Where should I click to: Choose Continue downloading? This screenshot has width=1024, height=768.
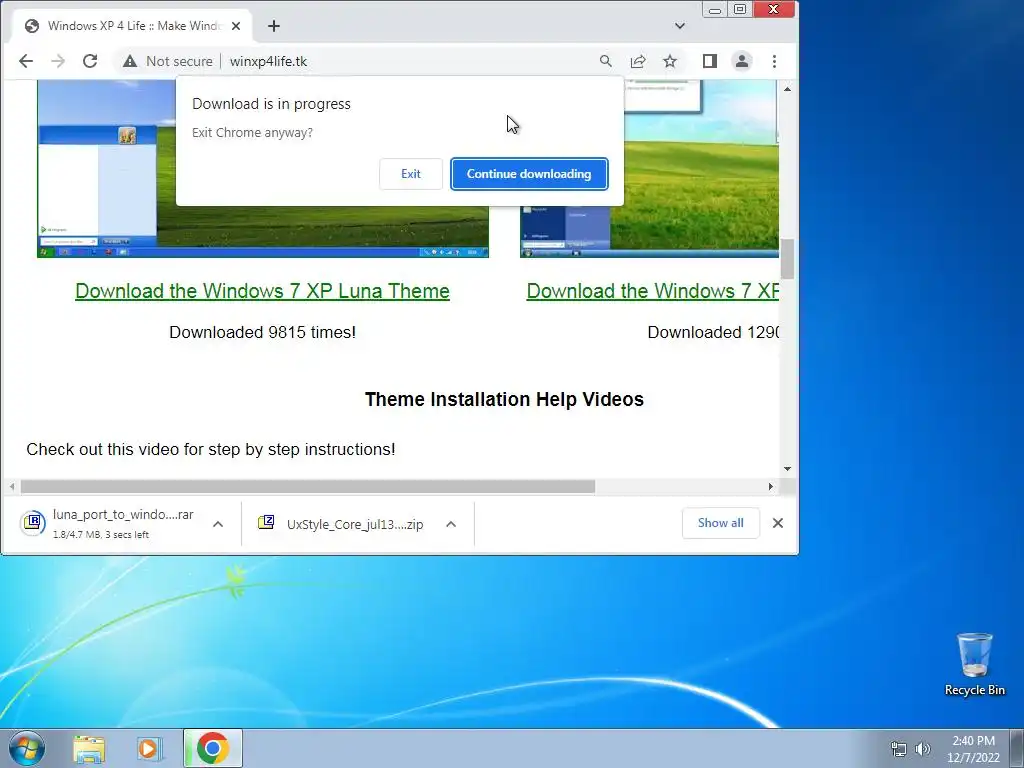(529, 174)
